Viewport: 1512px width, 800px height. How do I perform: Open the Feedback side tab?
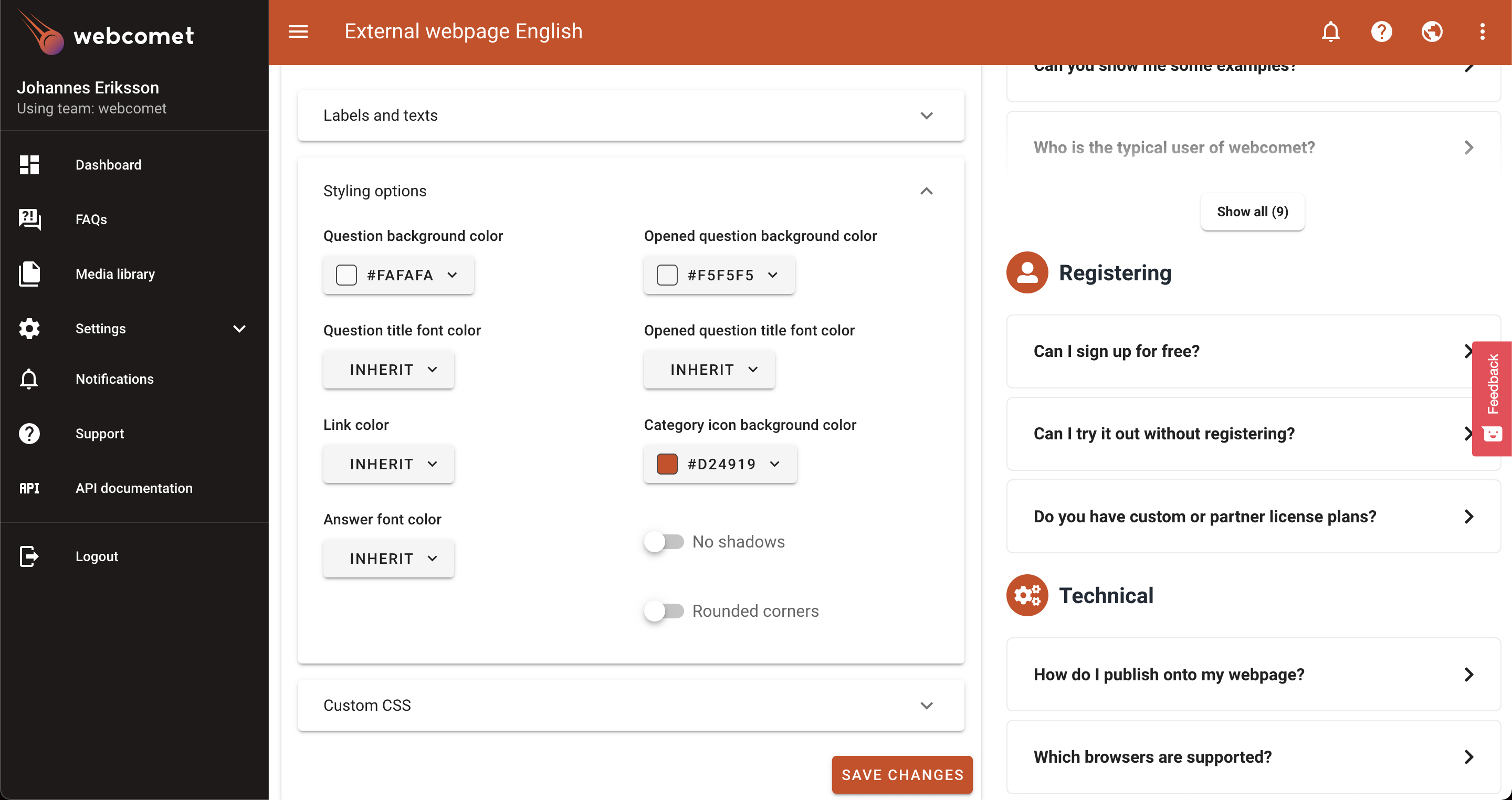click(1492, 398)
